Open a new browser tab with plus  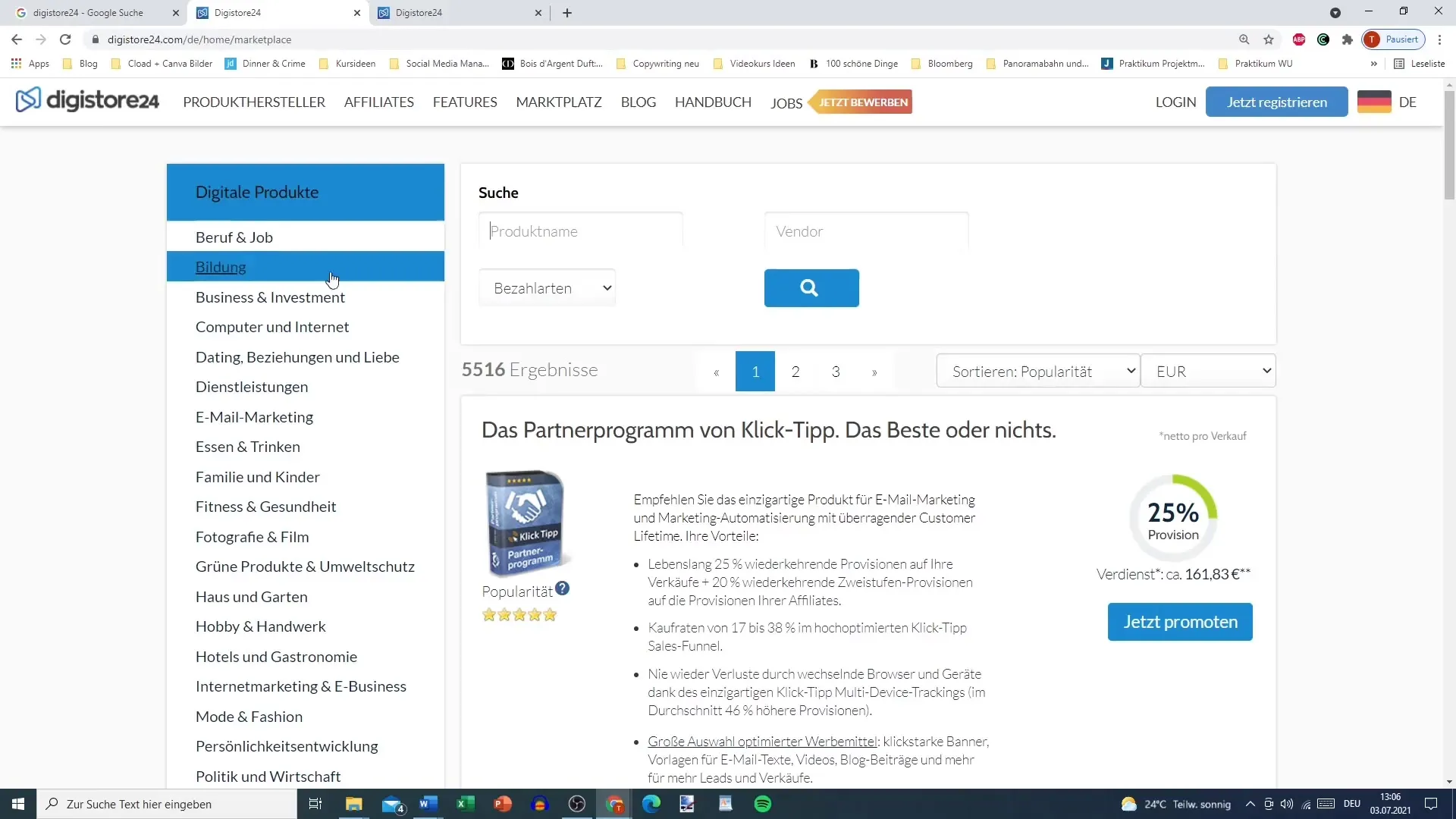pos(567,13)
